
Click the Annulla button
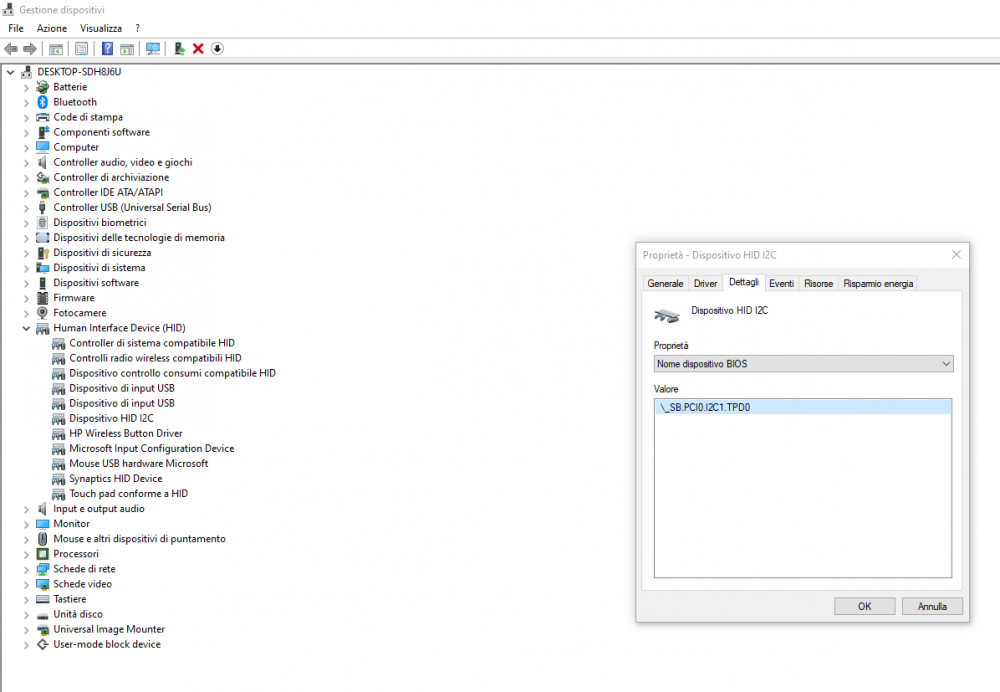point(931,606)
